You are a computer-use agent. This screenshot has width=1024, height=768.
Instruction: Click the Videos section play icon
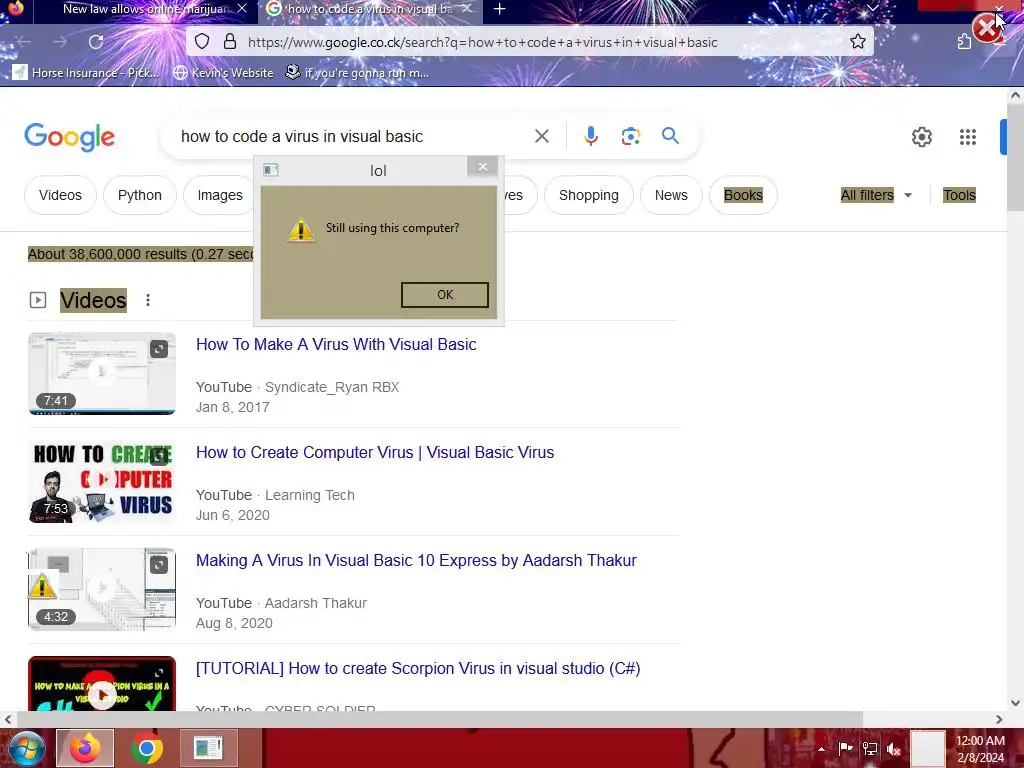[x=38, y=300]
